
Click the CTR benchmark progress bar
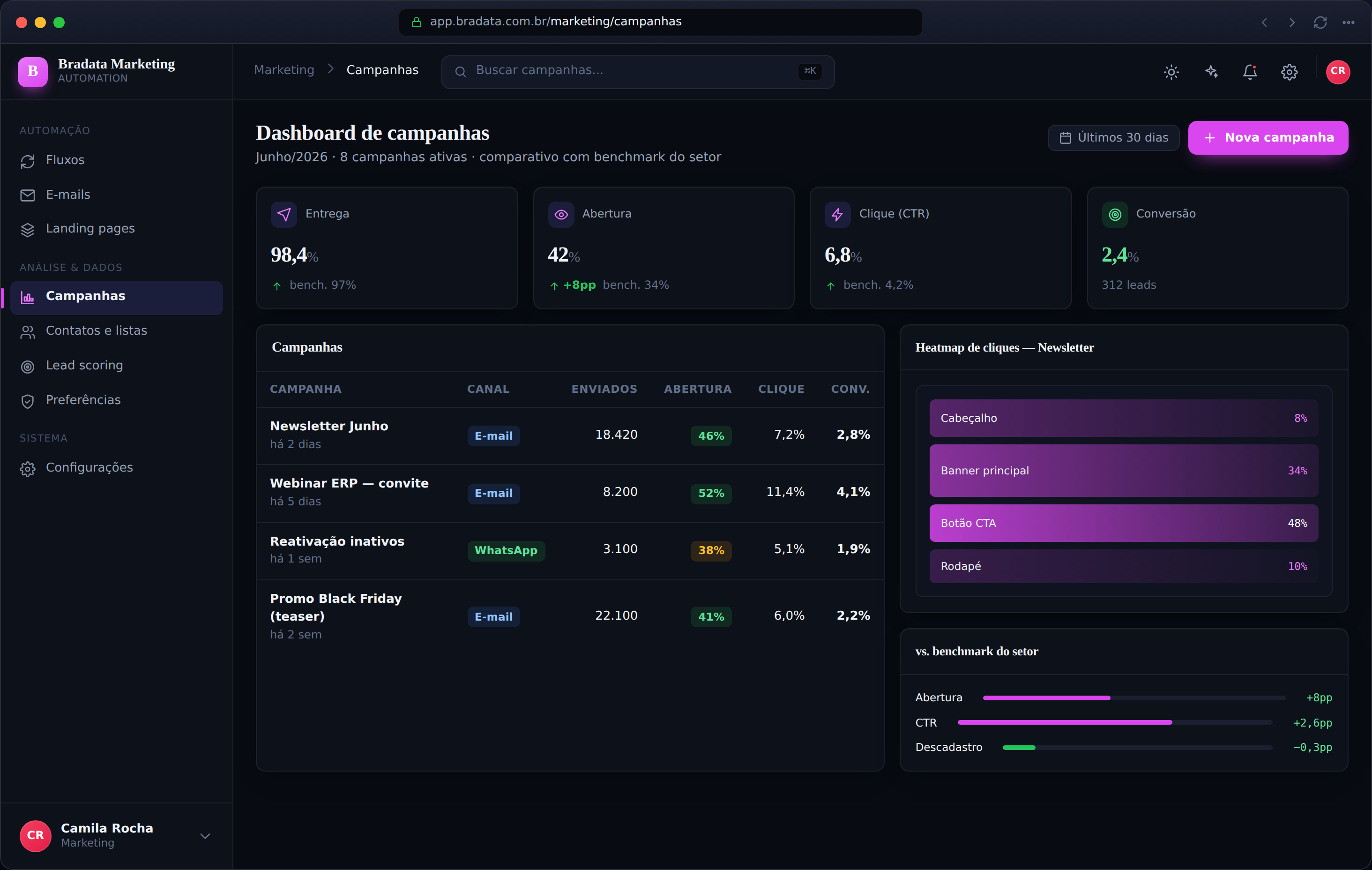(1115, 722)
